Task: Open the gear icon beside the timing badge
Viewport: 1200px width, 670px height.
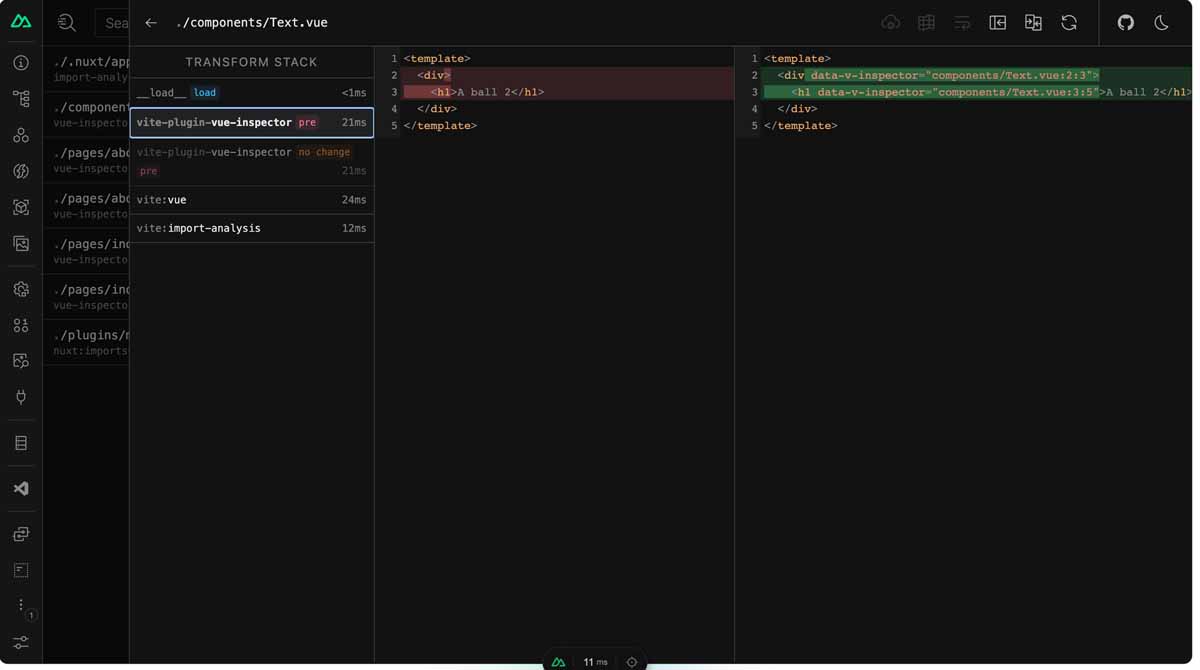Action: coord(631,661)
